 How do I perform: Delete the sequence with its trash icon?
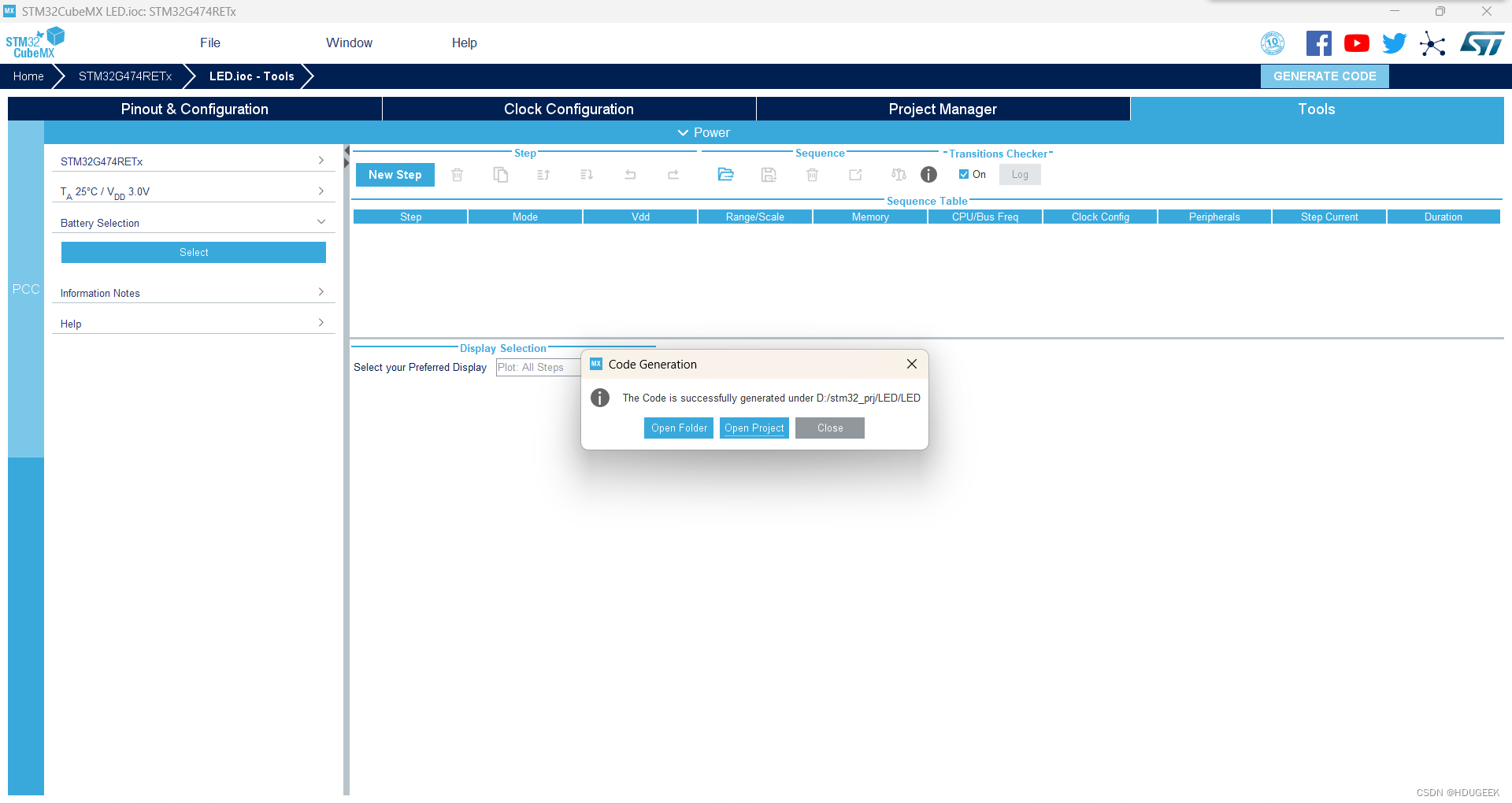tap(812, 175)
